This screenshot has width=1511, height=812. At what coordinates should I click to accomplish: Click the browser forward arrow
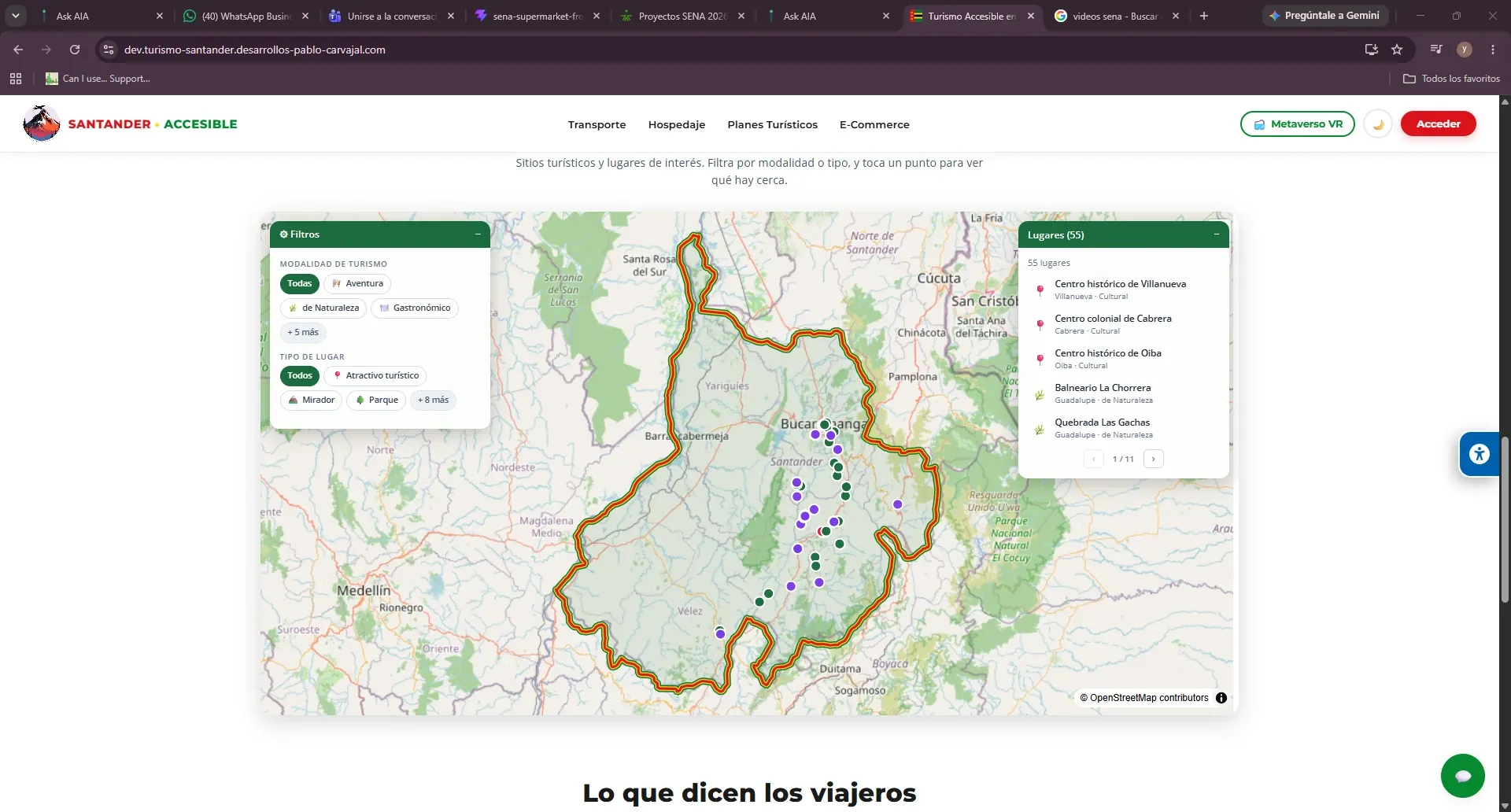[x=46, y=50]
